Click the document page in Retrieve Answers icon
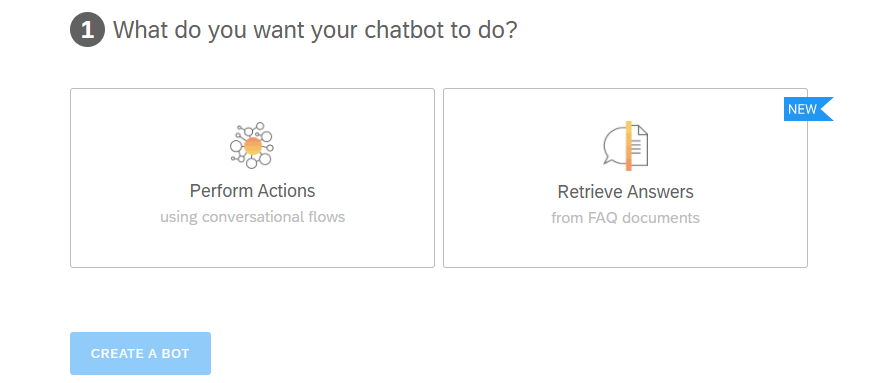 (x=640, y=146)
